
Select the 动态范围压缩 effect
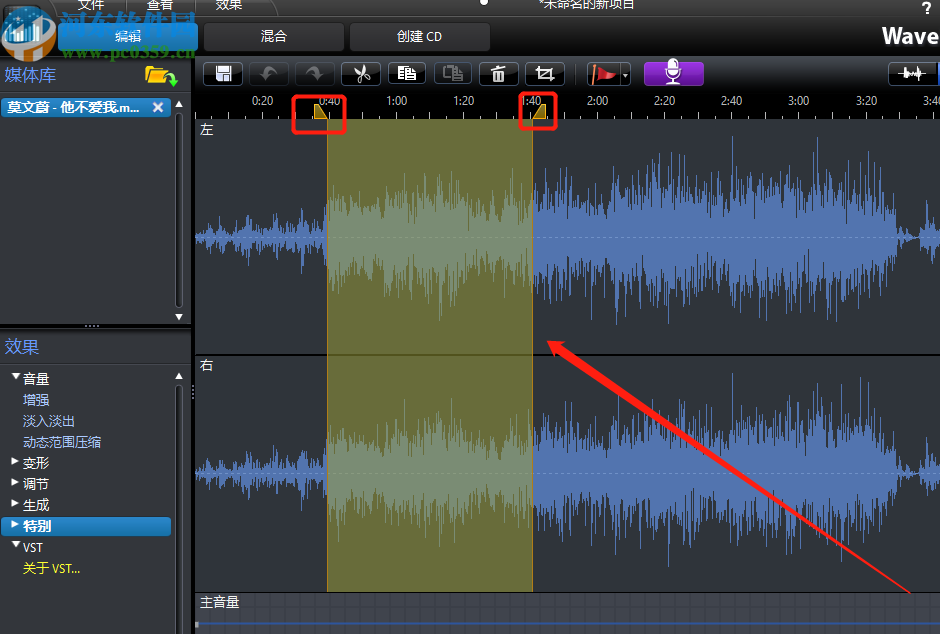(62, 442)
